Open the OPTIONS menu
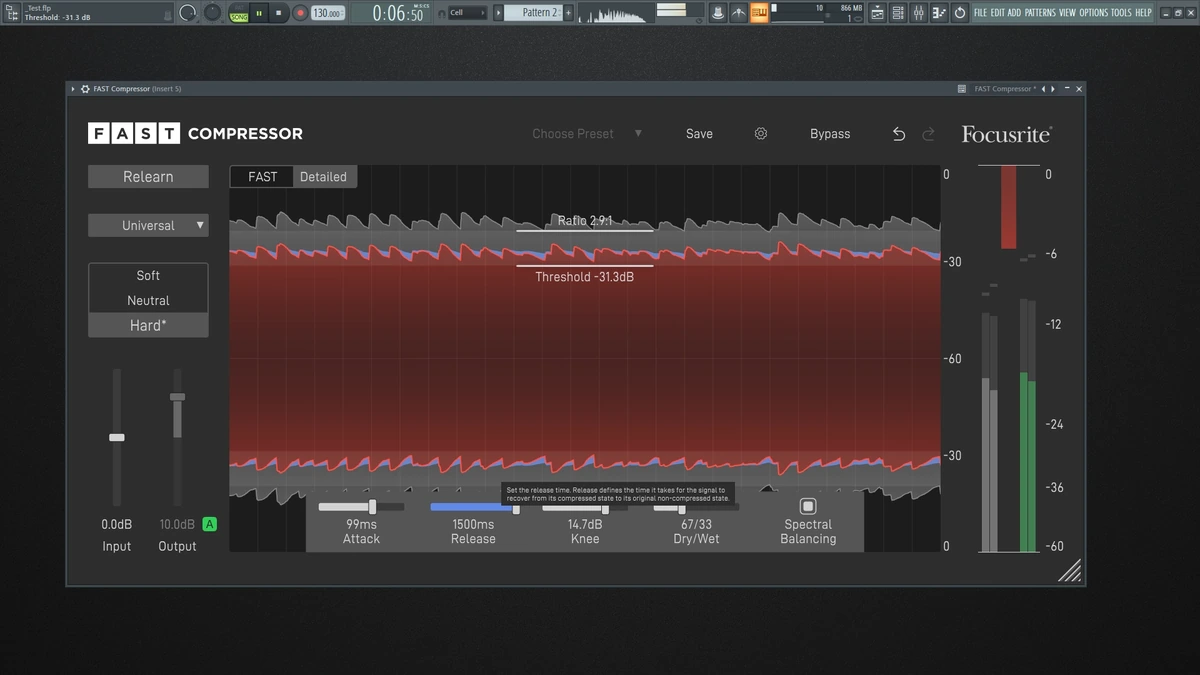The width and height of the screenshot is (1200, 675). coord(1094,13)
